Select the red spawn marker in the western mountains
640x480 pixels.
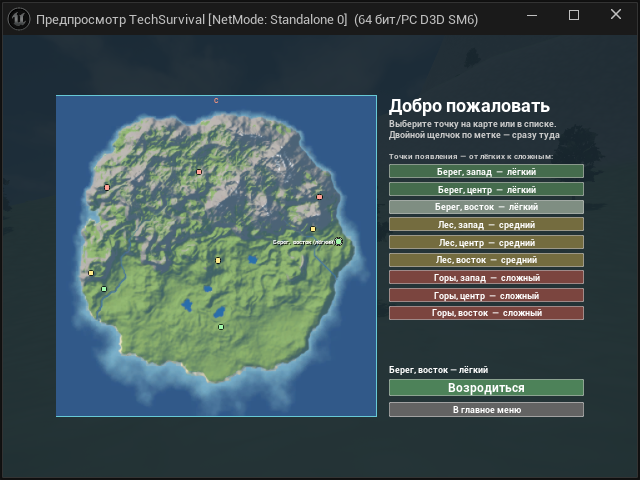pos(107,187)
